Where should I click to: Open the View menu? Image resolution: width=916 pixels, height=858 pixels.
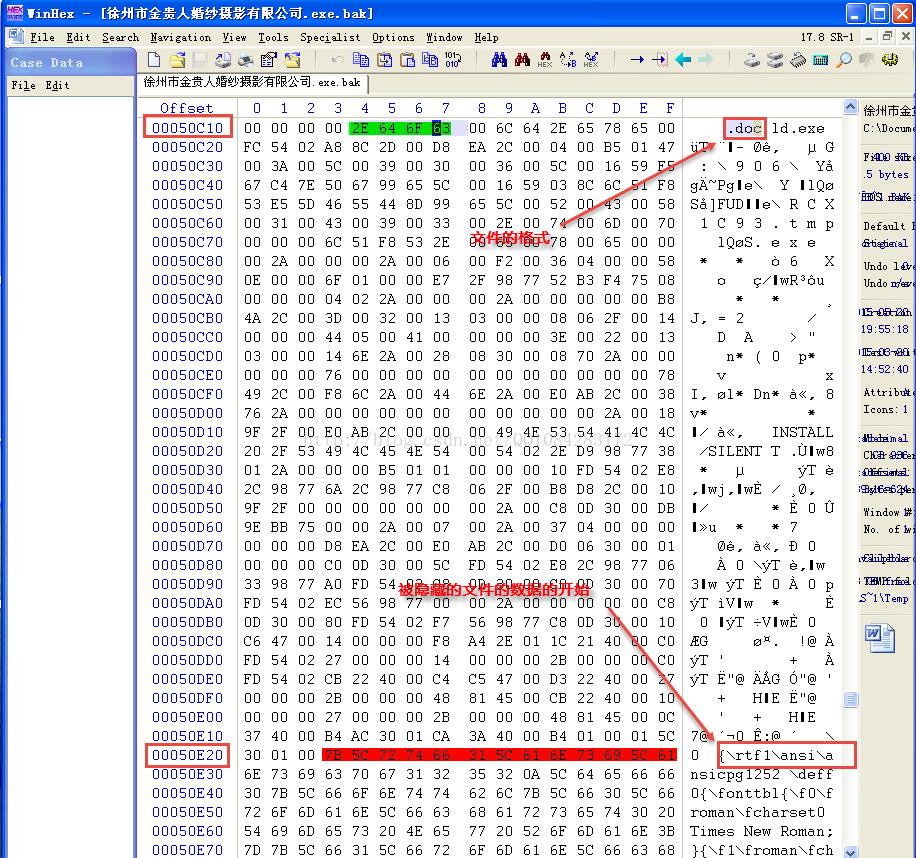234,37
